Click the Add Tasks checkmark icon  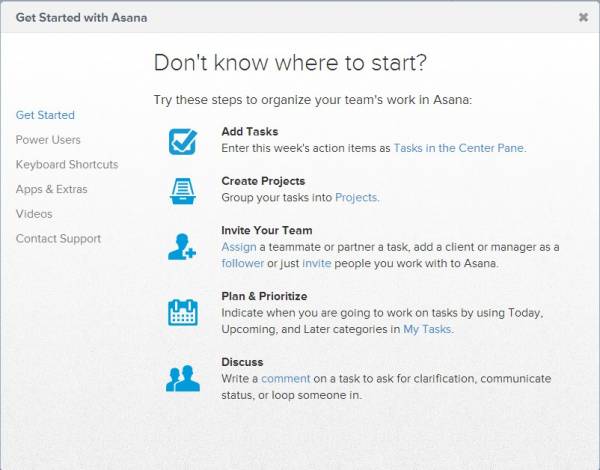(183, 141)
